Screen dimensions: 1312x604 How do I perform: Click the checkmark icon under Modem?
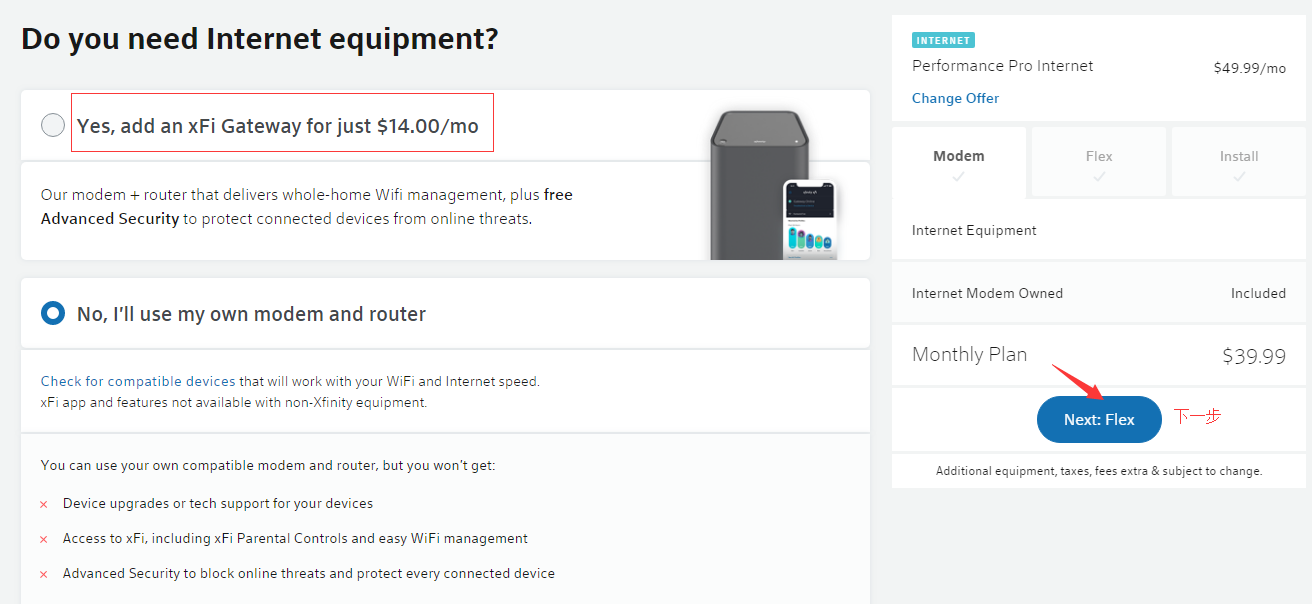958,177
